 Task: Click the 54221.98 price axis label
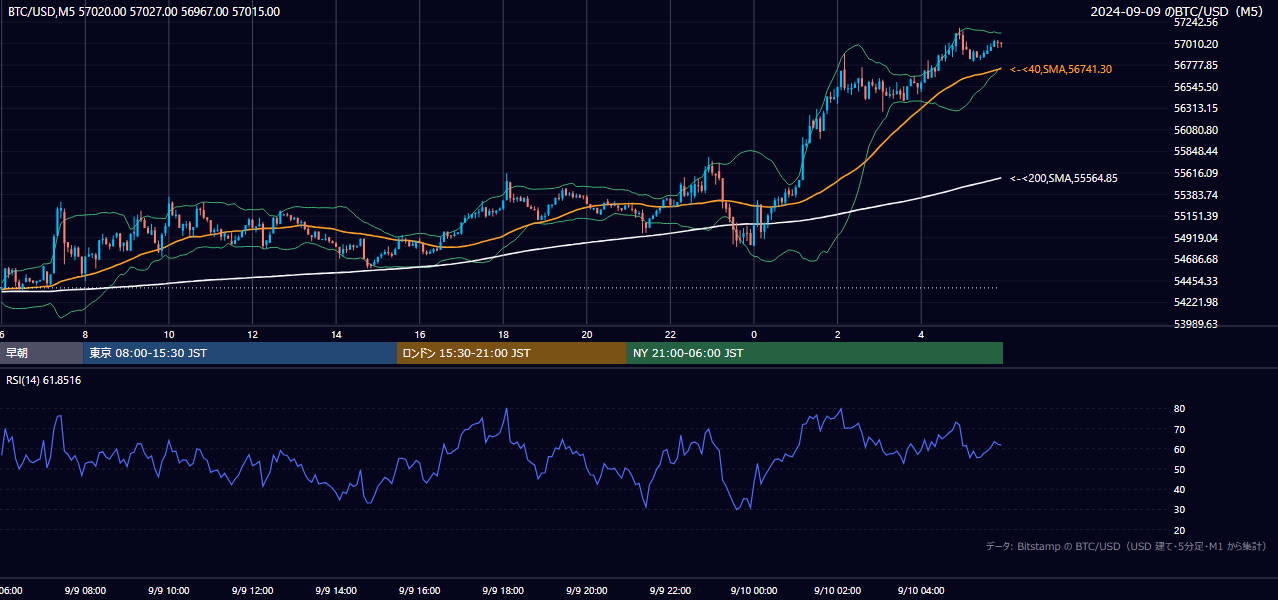point(1196,302)
